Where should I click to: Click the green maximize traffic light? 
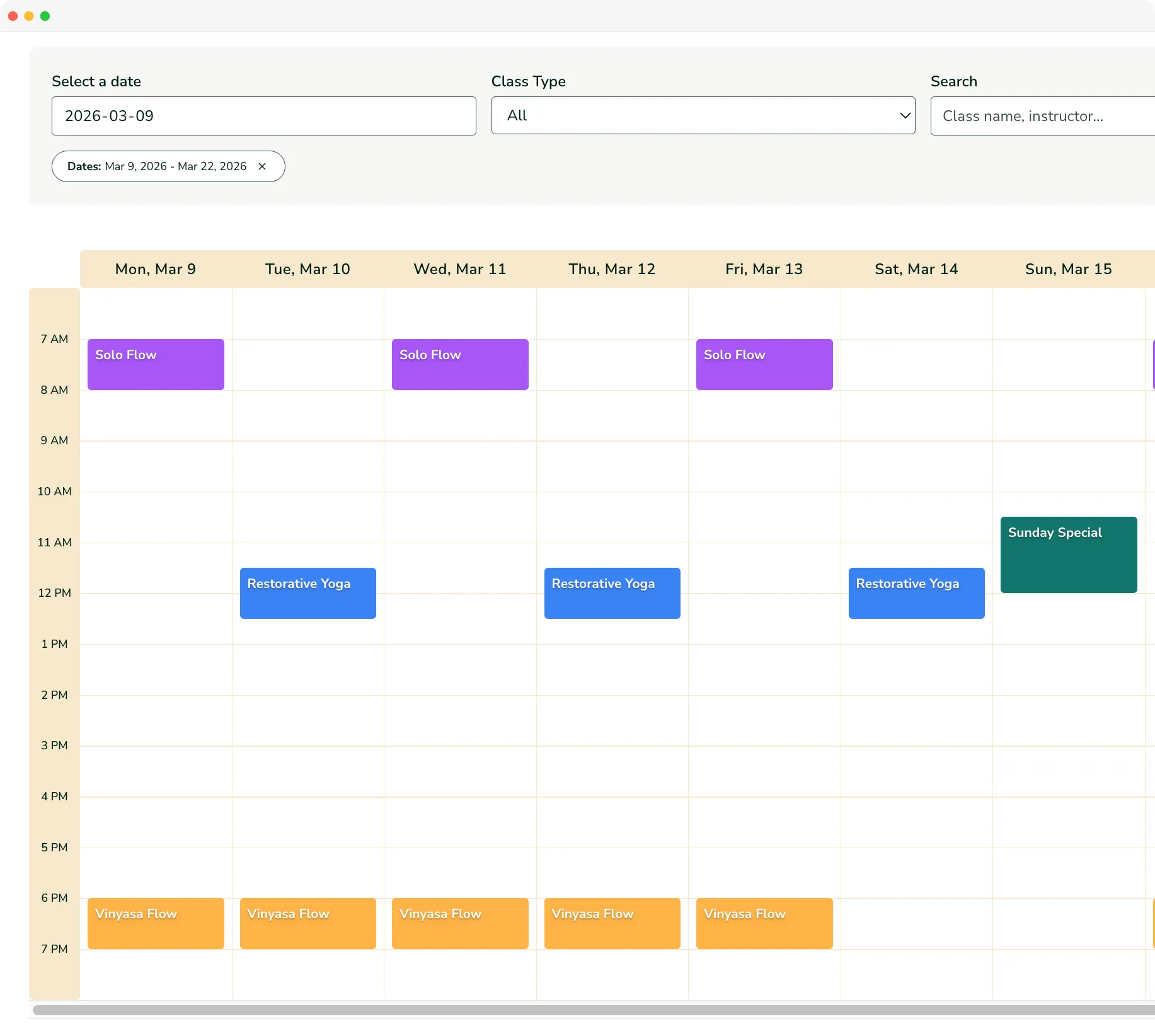coord(45,16)
